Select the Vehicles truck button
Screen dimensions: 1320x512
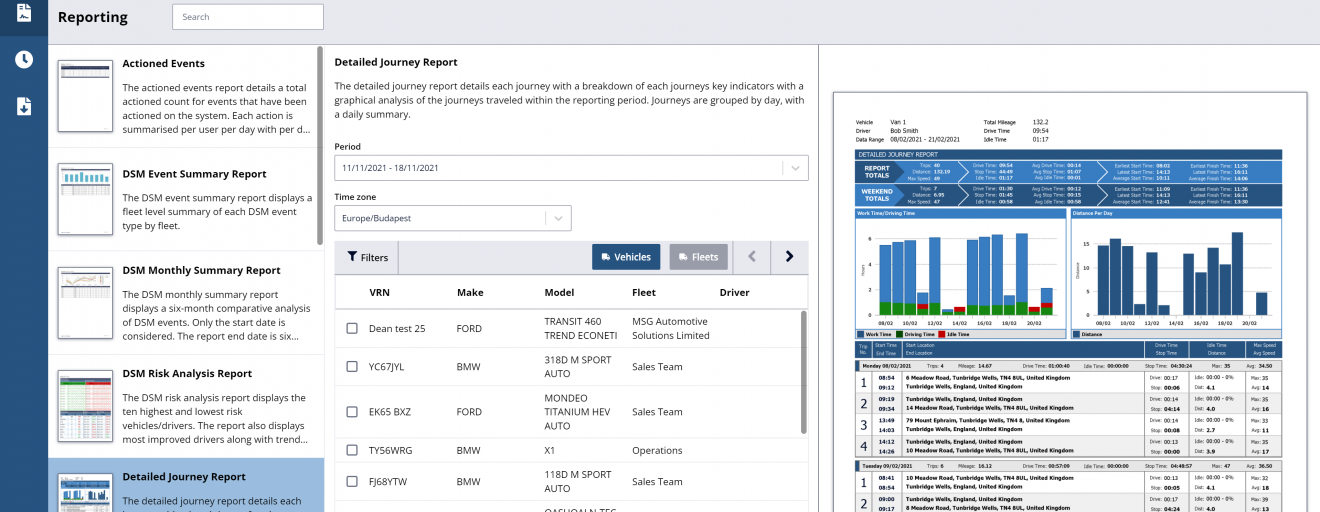(625, 257)
